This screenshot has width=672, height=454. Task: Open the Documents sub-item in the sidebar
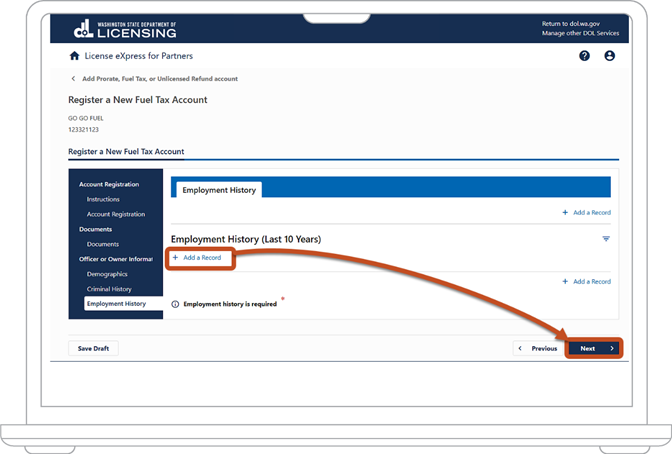[103, 244]
